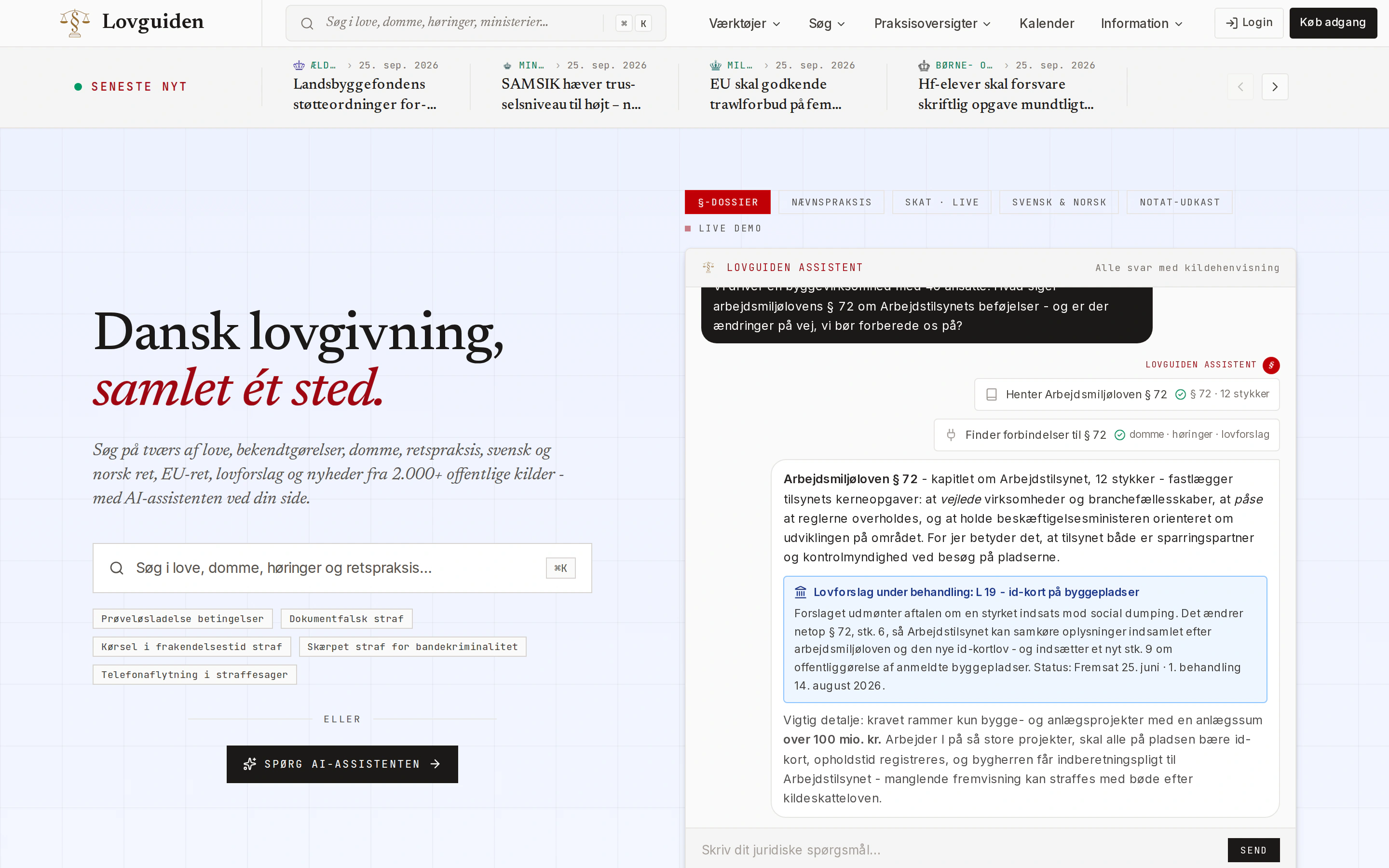The height and width of the screenshot is (868, 1389).
Task: Click the SEND button in the assistant
Action: [1253, 850]
